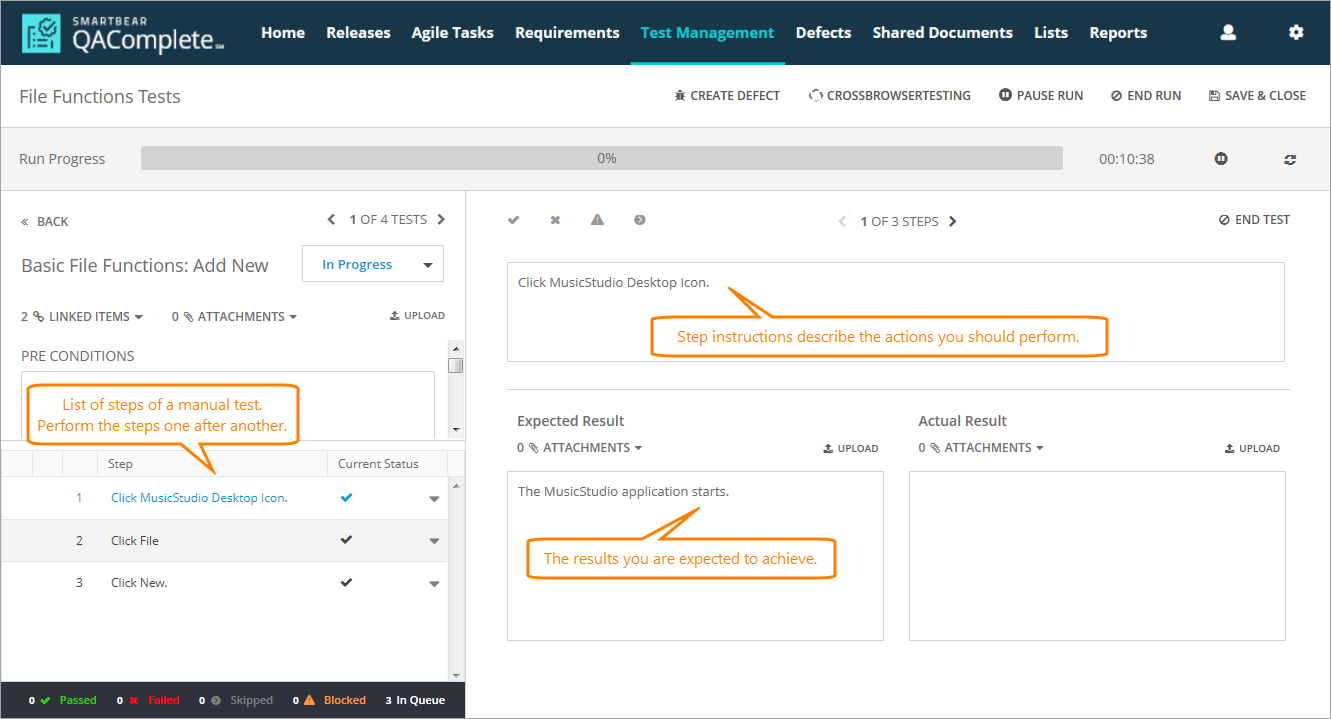Screen dimensions: 1331x719
Task: Click the Run Progress bar
Action: tap(601, 159)
